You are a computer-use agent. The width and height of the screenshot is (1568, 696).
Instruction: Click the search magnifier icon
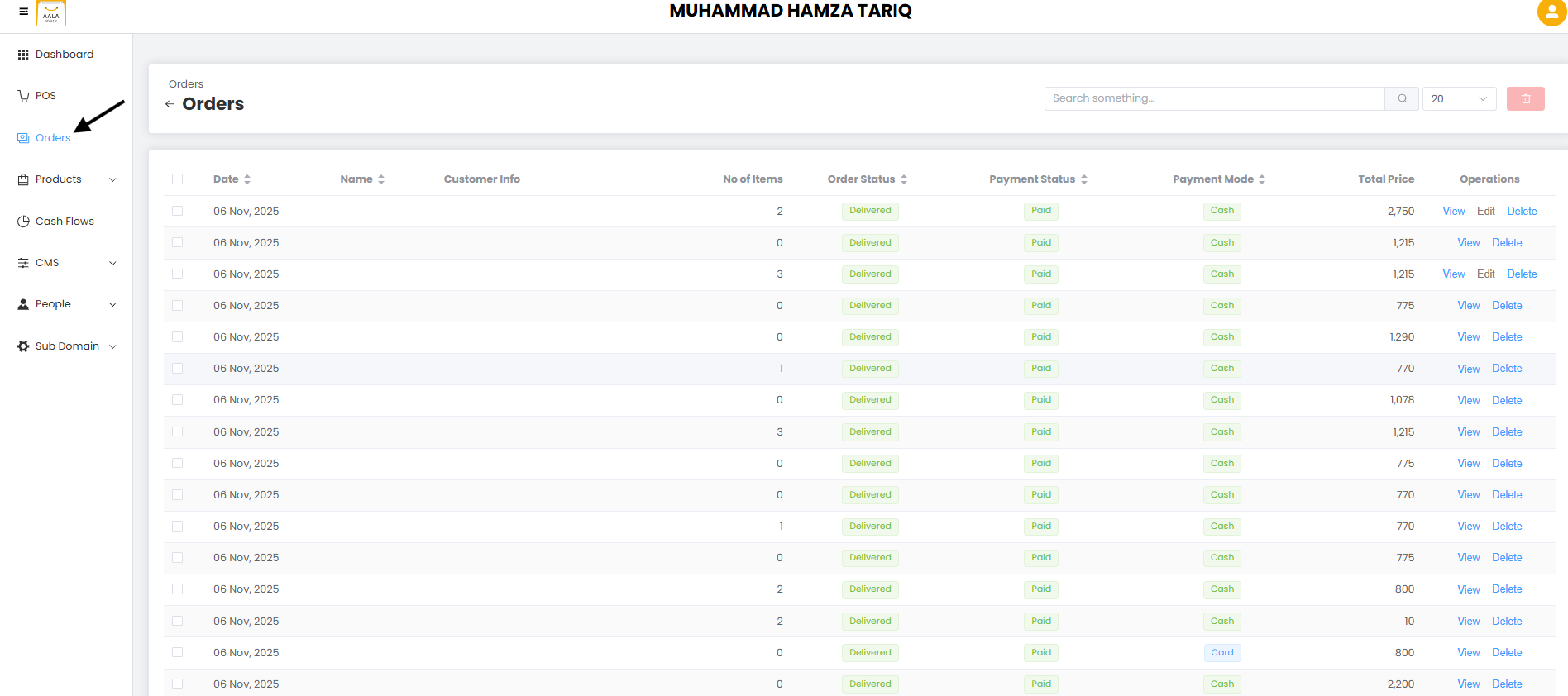coord(1402,98)
